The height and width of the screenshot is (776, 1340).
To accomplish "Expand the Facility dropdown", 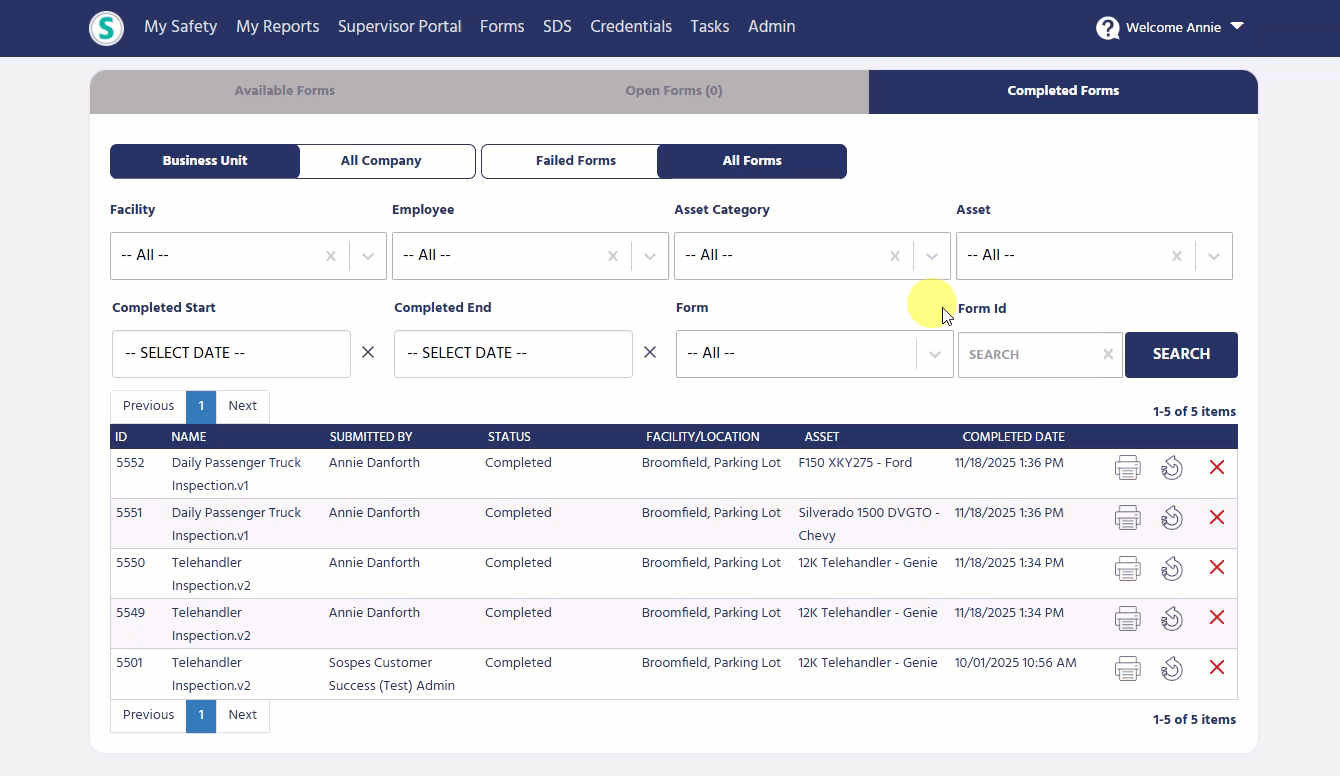I will 366,256.
